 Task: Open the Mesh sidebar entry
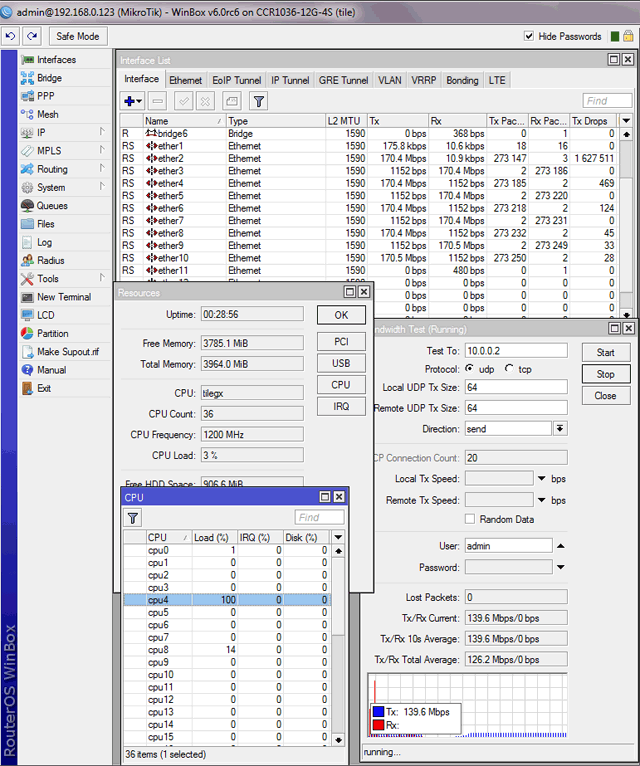click(47, 114)
